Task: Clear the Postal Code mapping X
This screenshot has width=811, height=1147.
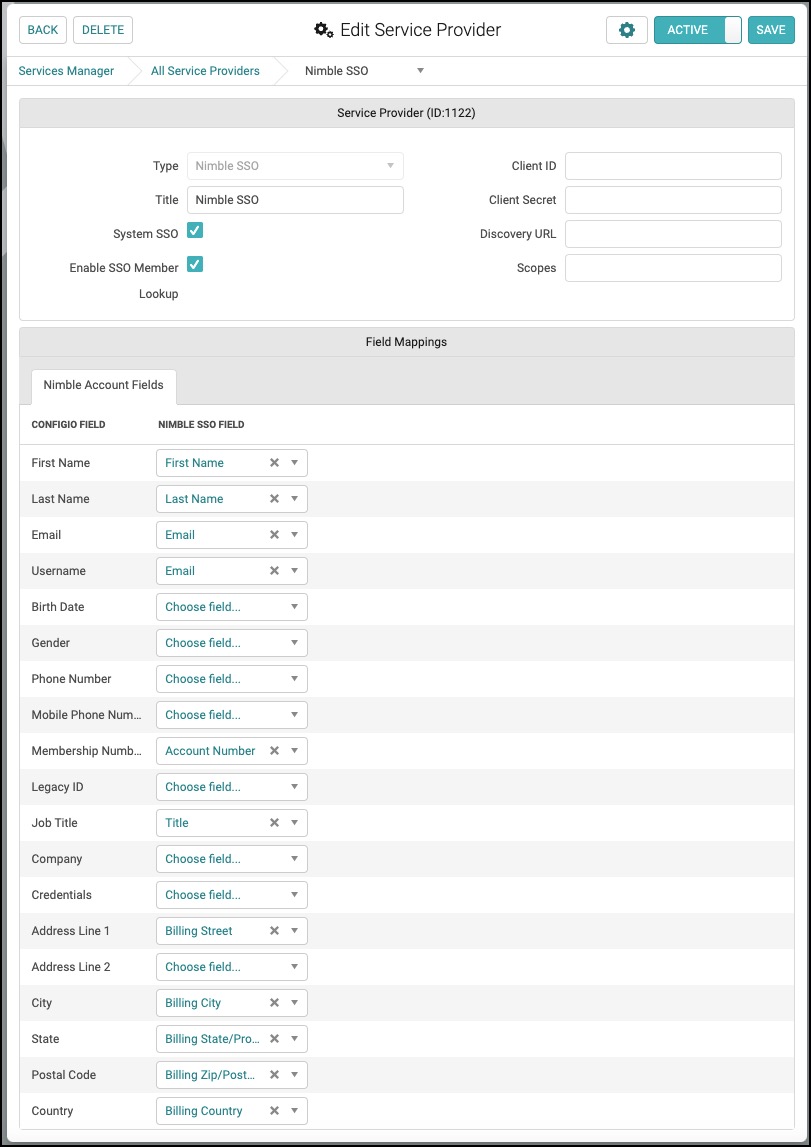Action: (274, 1075)
